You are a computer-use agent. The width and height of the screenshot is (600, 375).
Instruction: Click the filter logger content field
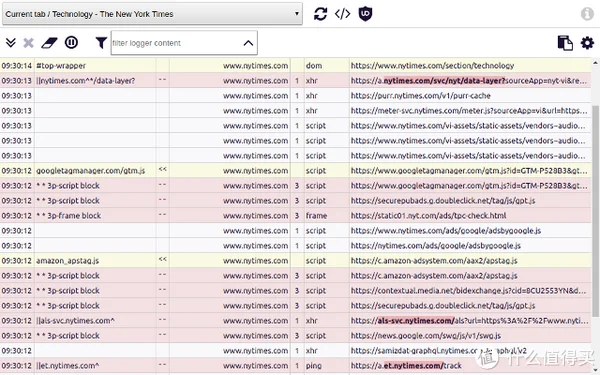pos(176,43)
